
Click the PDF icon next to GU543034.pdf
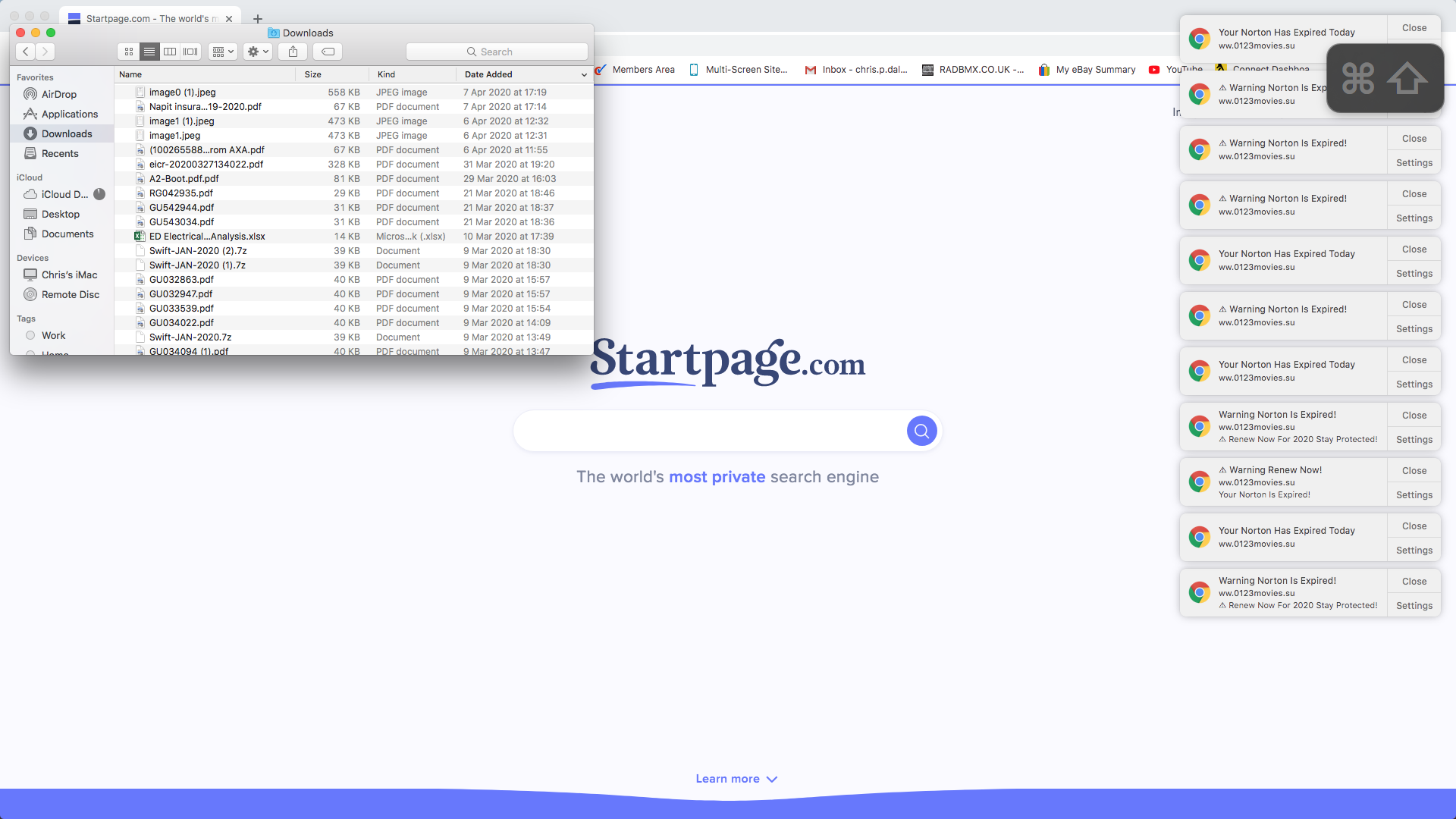140,222
